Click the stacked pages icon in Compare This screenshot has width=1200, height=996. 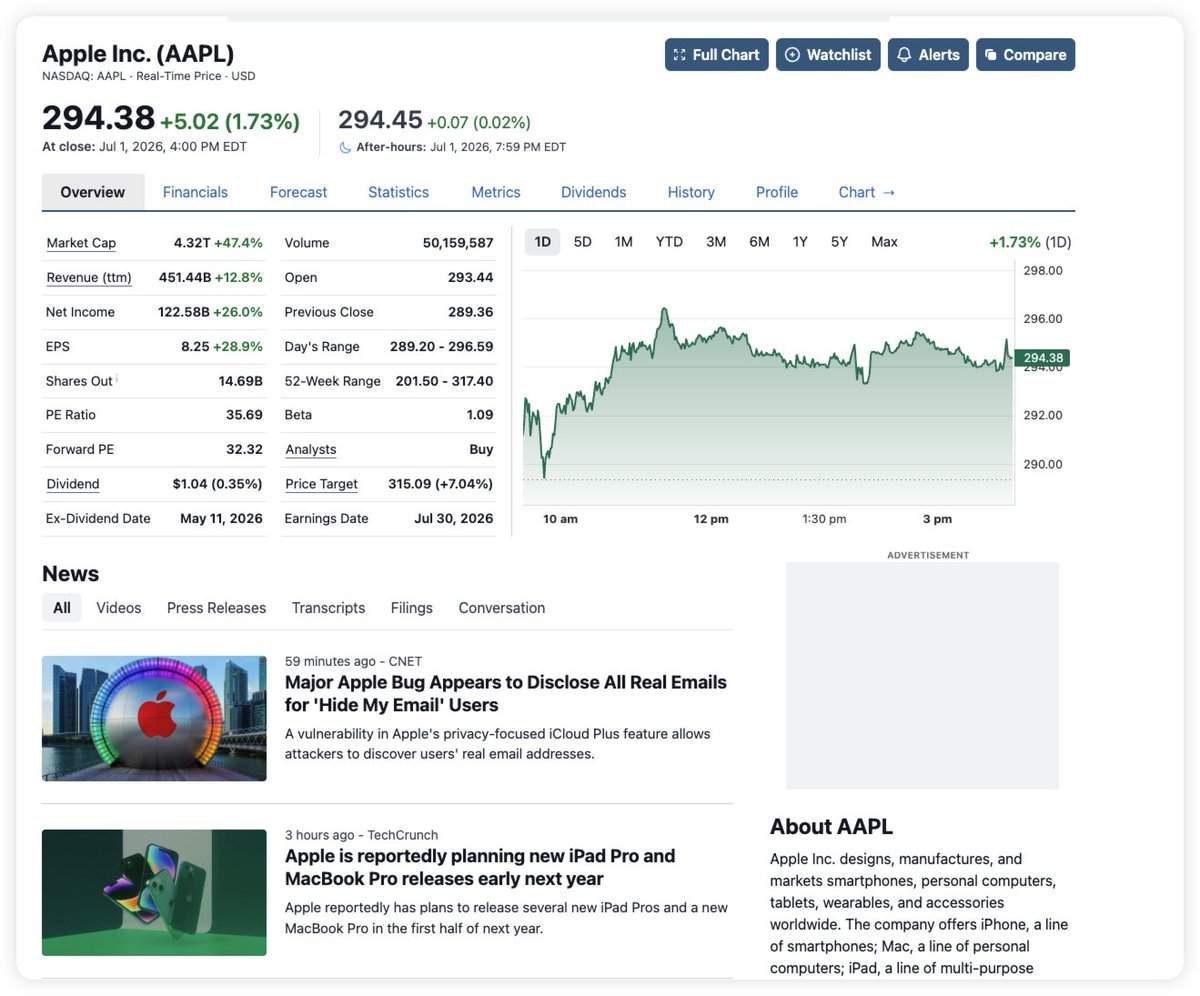click(x=990, y=55)
